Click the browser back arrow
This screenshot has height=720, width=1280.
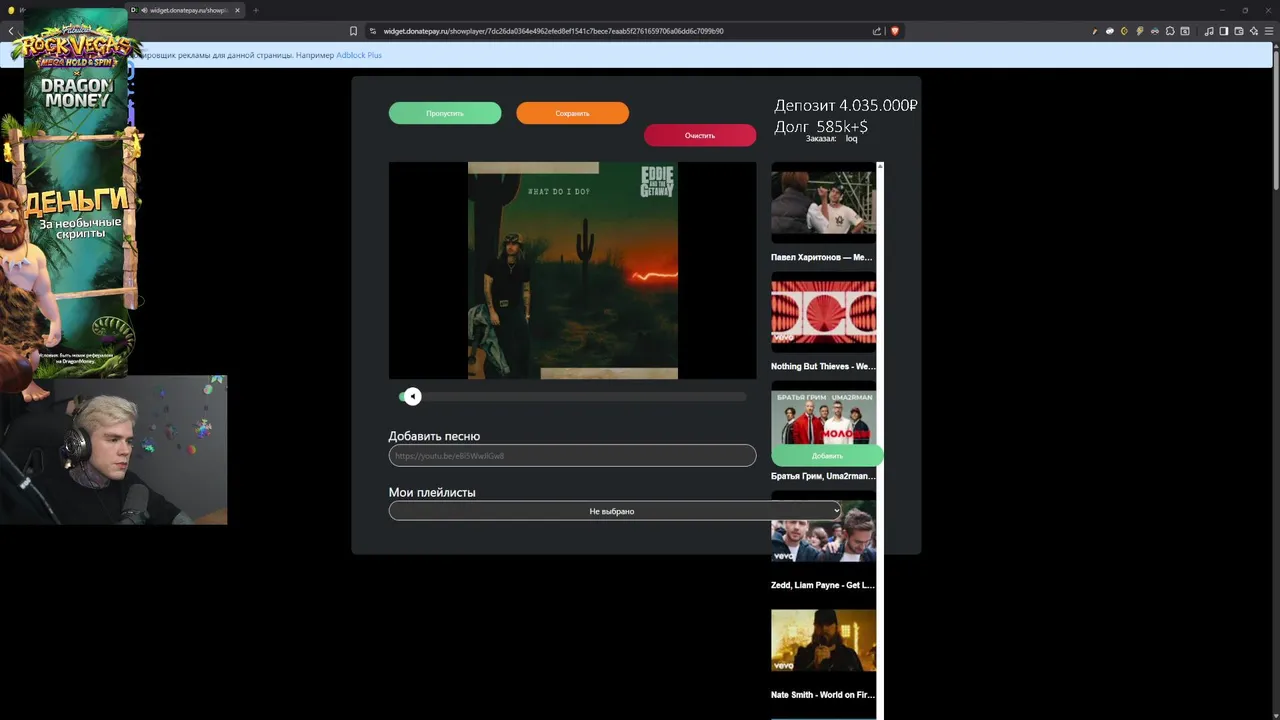(11, 31)
